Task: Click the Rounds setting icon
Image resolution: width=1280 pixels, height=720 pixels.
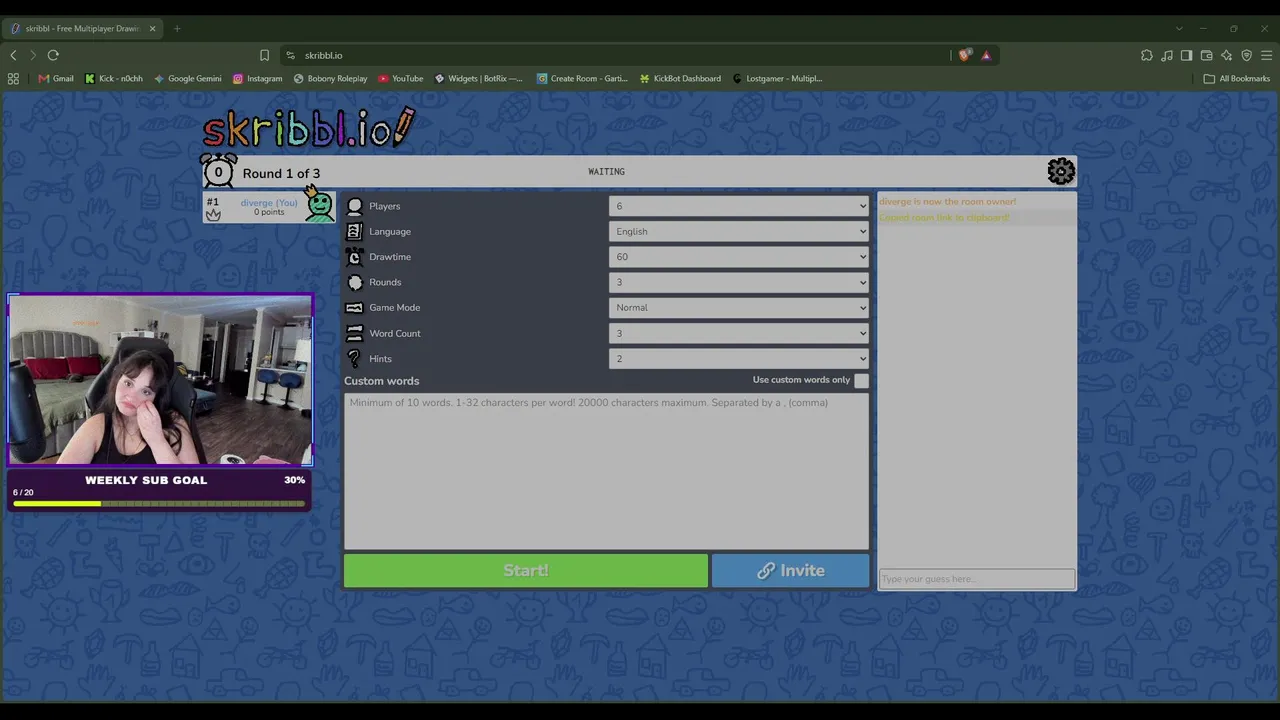Action: (x=354, y=282)
